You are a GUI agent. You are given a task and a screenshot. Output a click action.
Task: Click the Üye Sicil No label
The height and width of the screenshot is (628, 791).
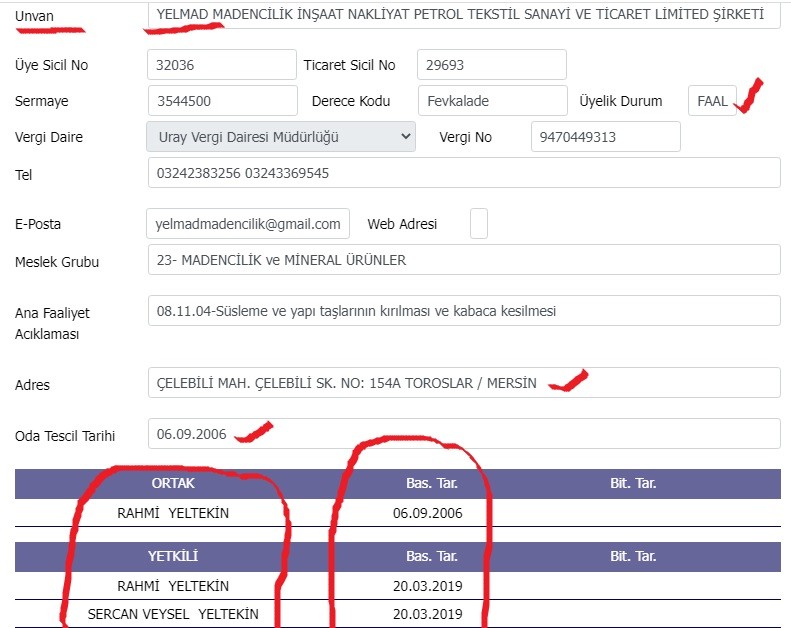tap(51, 65)
